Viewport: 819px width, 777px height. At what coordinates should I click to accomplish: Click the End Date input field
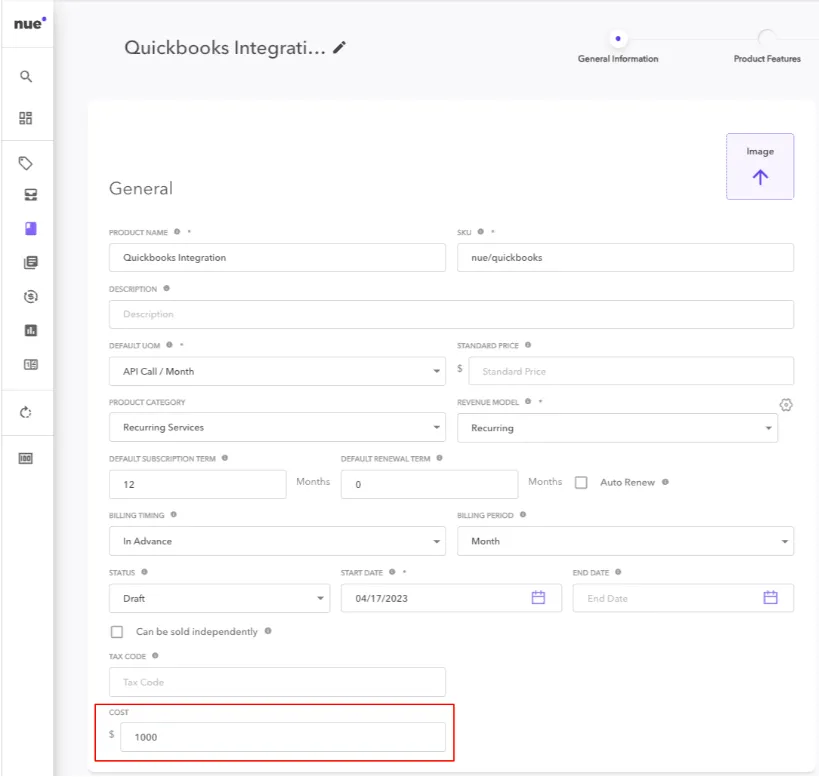683,598
